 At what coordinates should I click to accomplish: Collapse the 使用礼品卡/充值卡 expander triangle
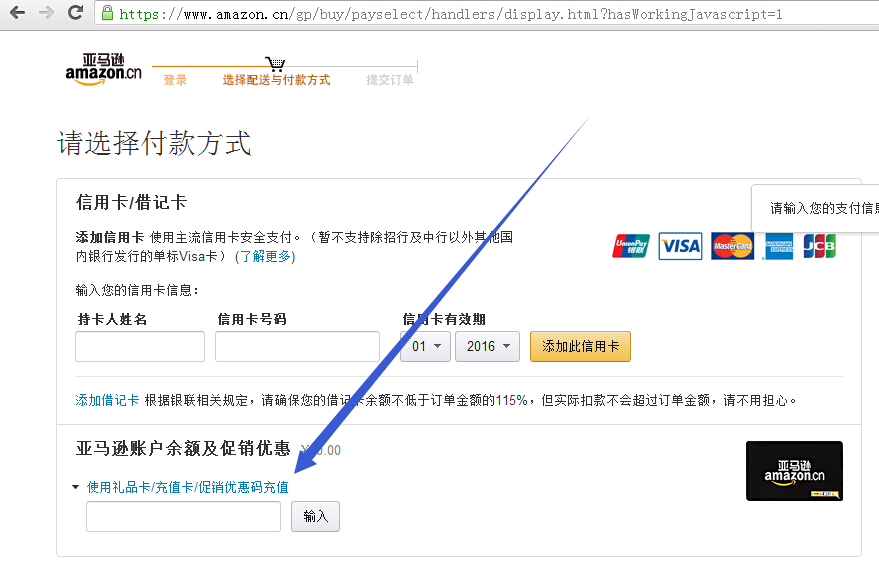click(76, 487)
